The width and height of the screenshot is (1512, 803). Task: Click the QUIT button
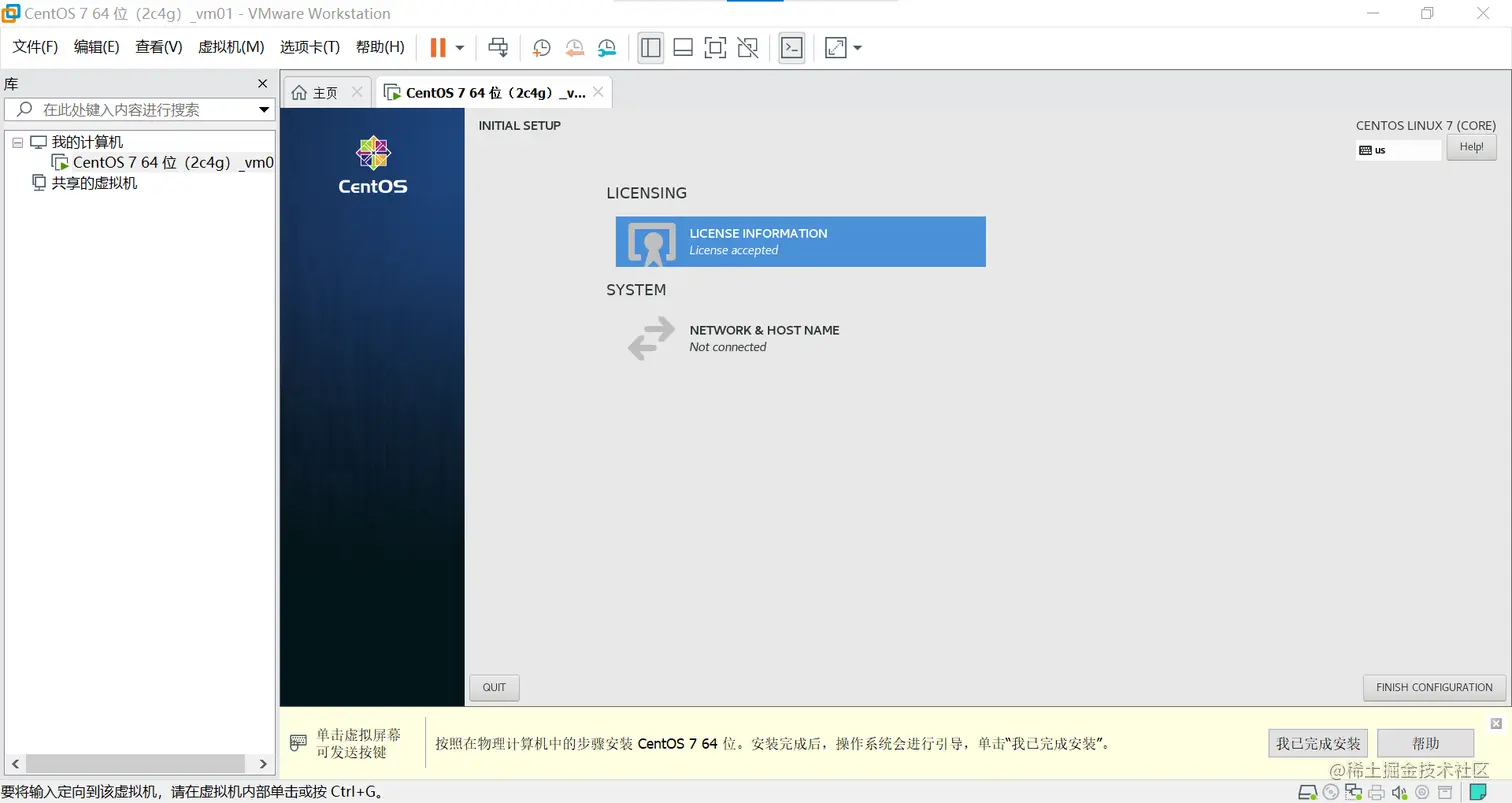click(494, 687)
